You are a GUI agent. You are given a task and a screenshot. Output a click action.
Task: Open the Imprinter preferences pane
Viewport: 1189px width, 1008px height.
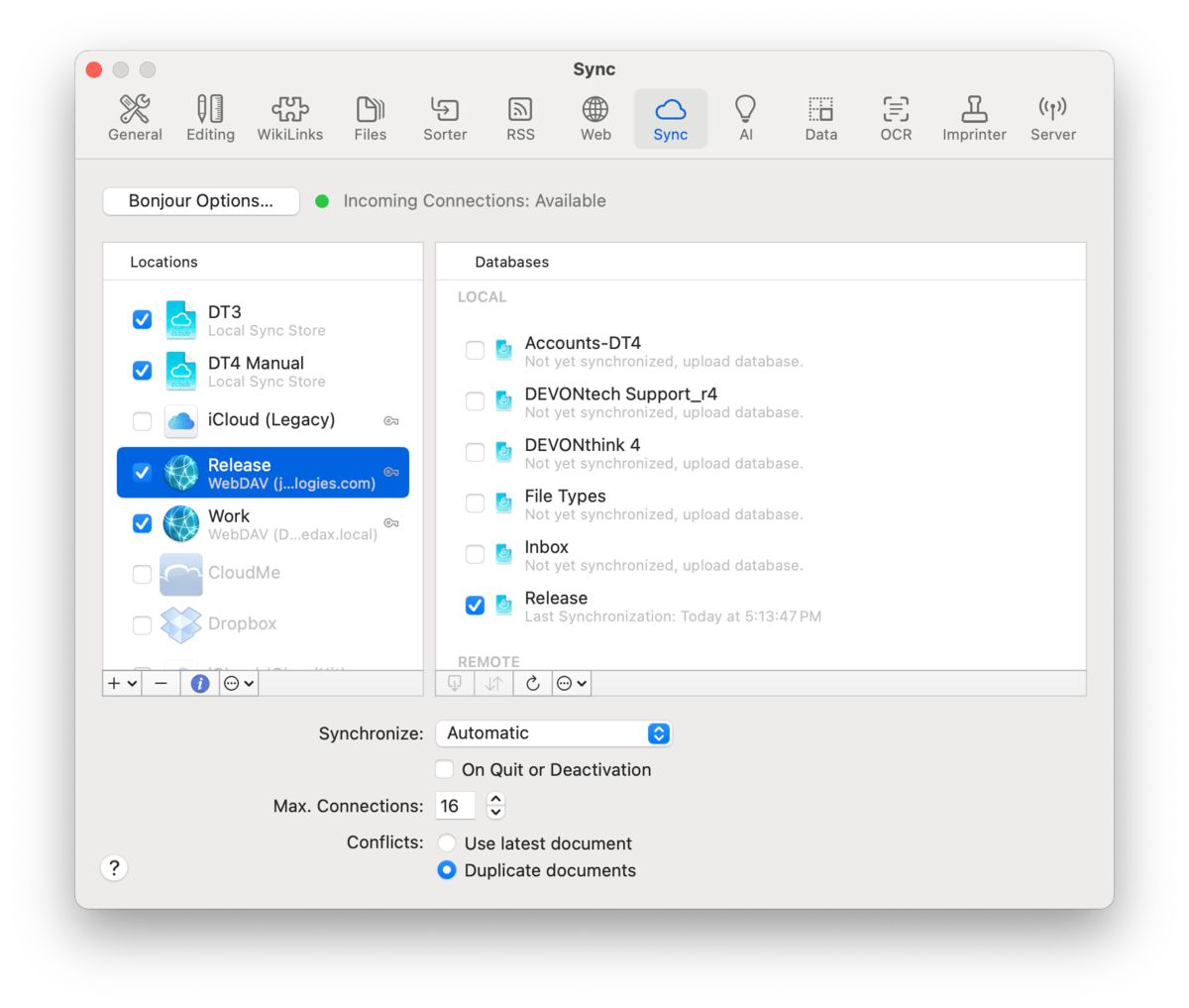click(973, 119)
